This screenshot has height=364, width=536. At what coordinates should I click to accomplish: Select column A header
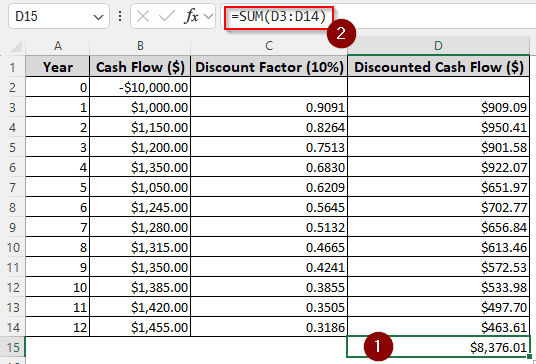pos(58,46)
